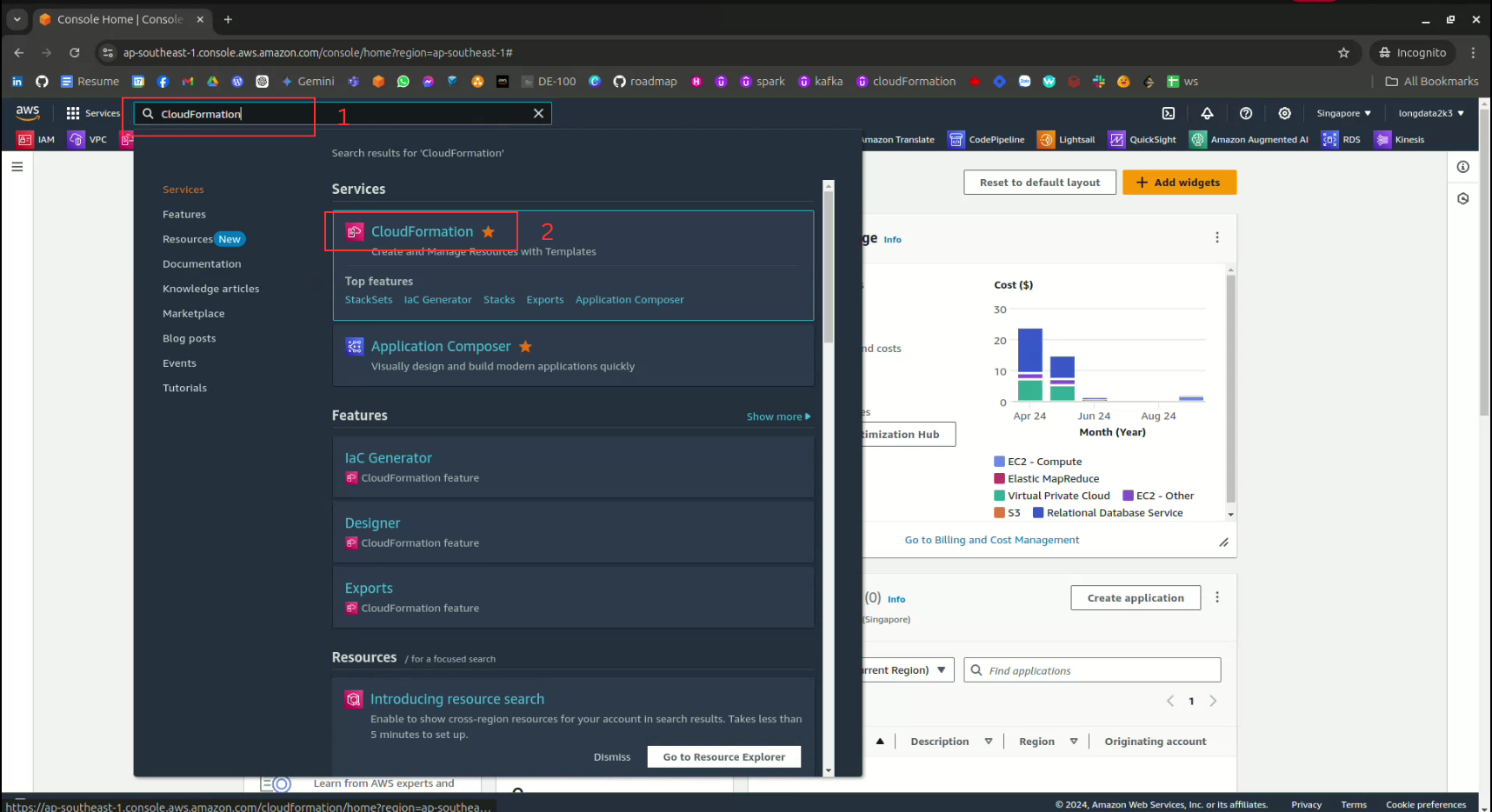Expand Show more under Features

[778, 416]
